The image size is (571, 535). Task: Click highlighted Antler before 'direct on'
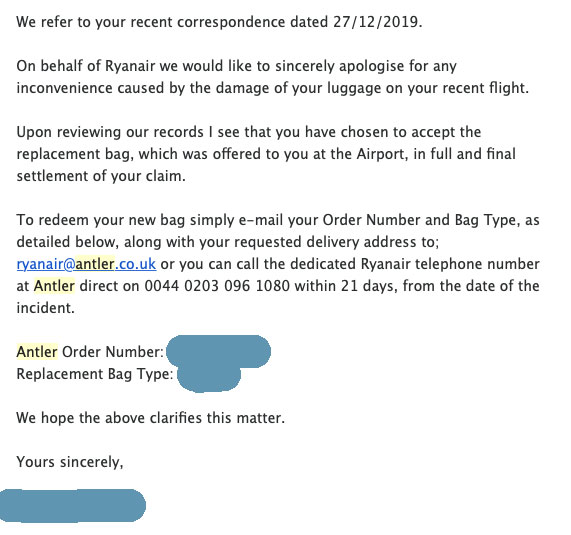[54, 286]
